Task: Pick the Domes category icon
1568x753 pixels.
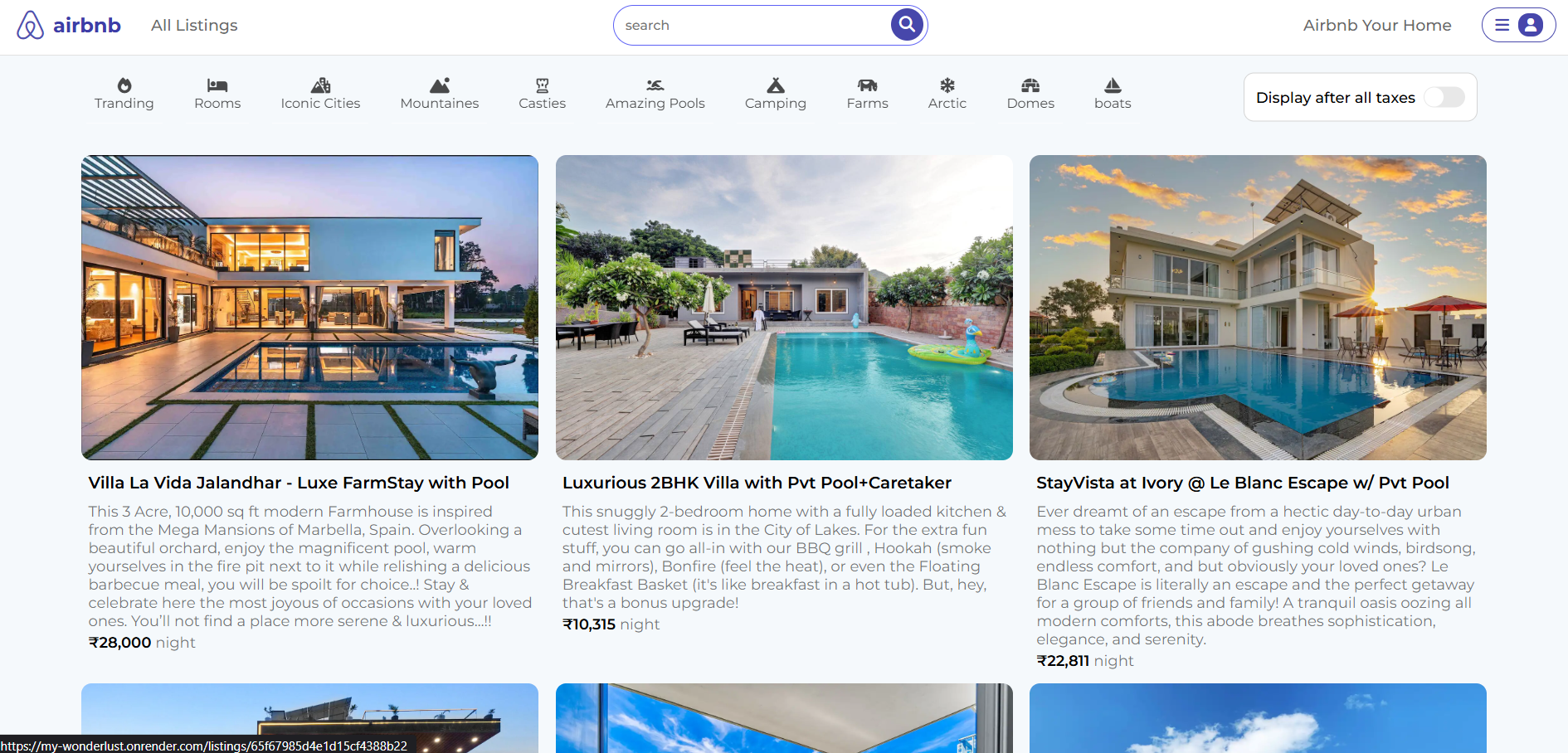Action: click(x=1030, y=85)
